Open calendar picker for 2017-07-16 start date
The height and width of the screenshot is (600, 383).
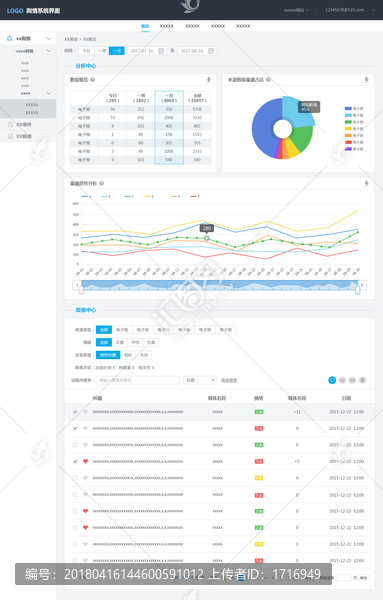point(161,51)
